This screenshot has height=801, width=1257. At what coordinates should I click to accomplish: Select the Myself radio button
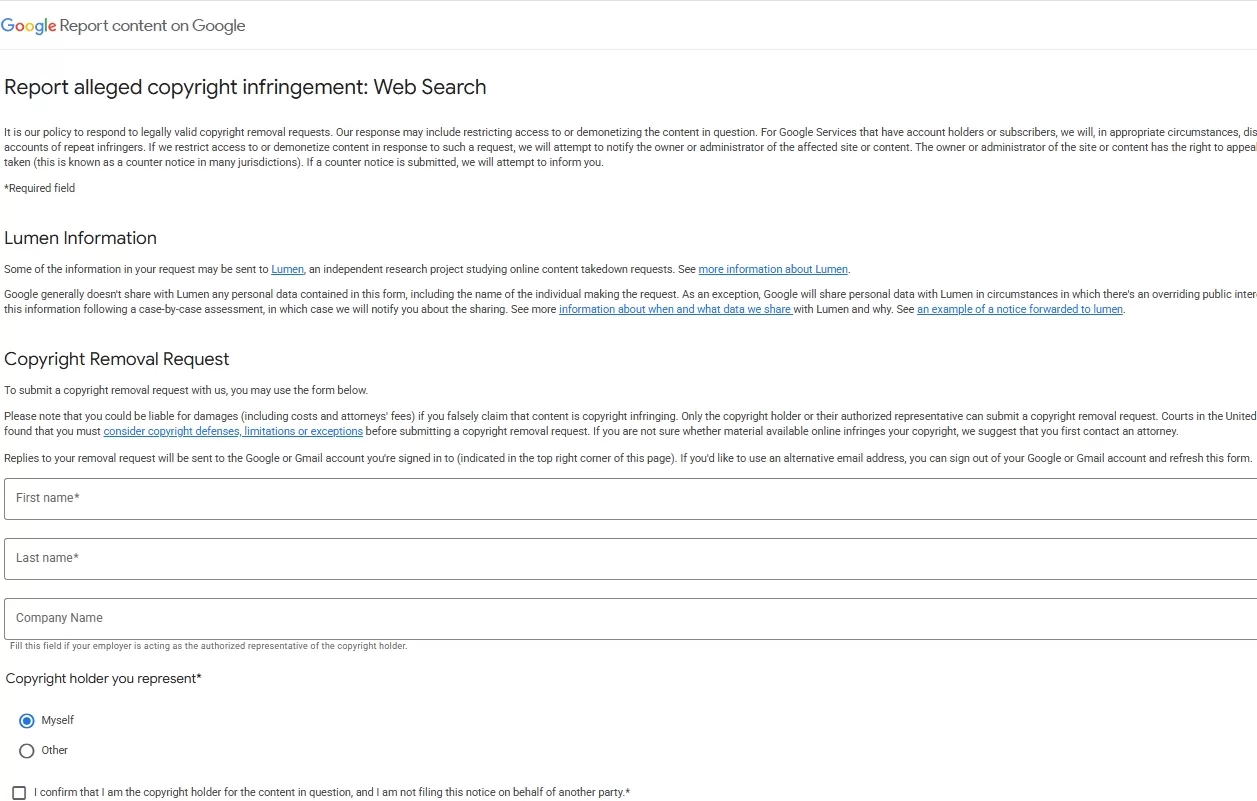click(27, 721)
